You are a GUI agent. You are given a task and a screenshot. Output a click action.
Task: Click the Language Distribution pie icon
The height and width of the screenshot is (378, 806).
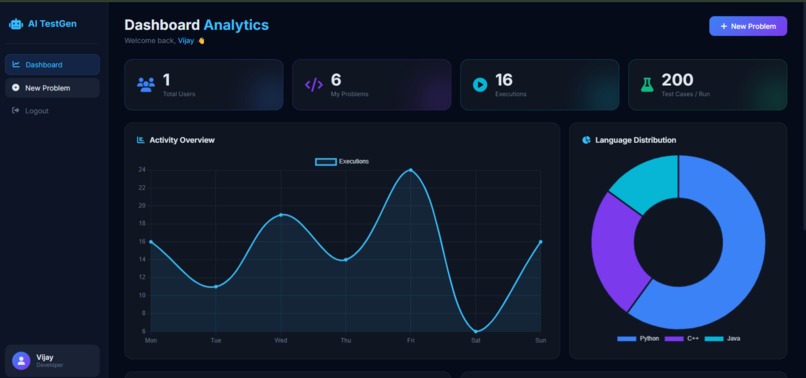(x=586, y=140)
